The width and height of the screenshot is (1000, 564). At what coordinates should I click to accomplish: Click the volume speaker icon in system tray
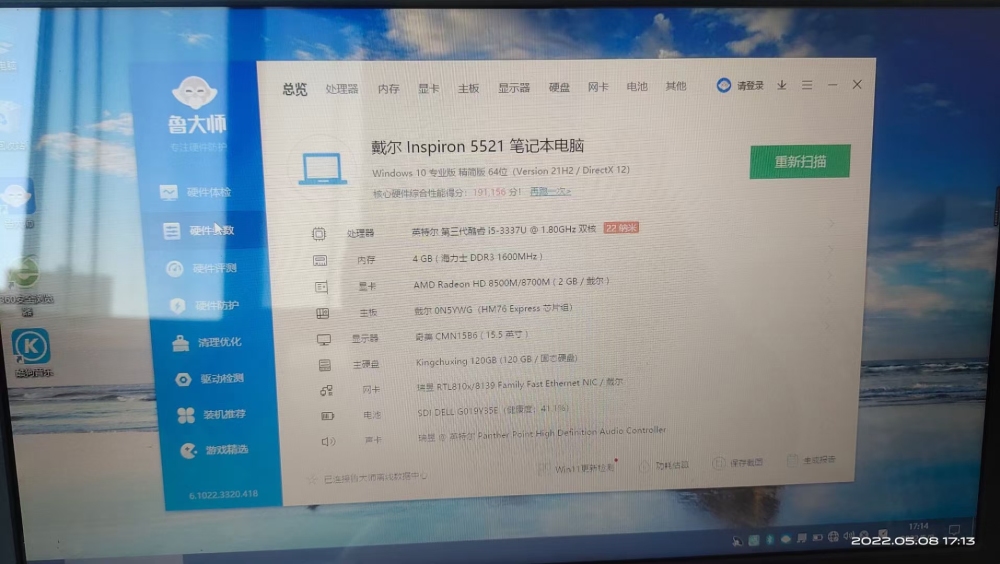848,536
